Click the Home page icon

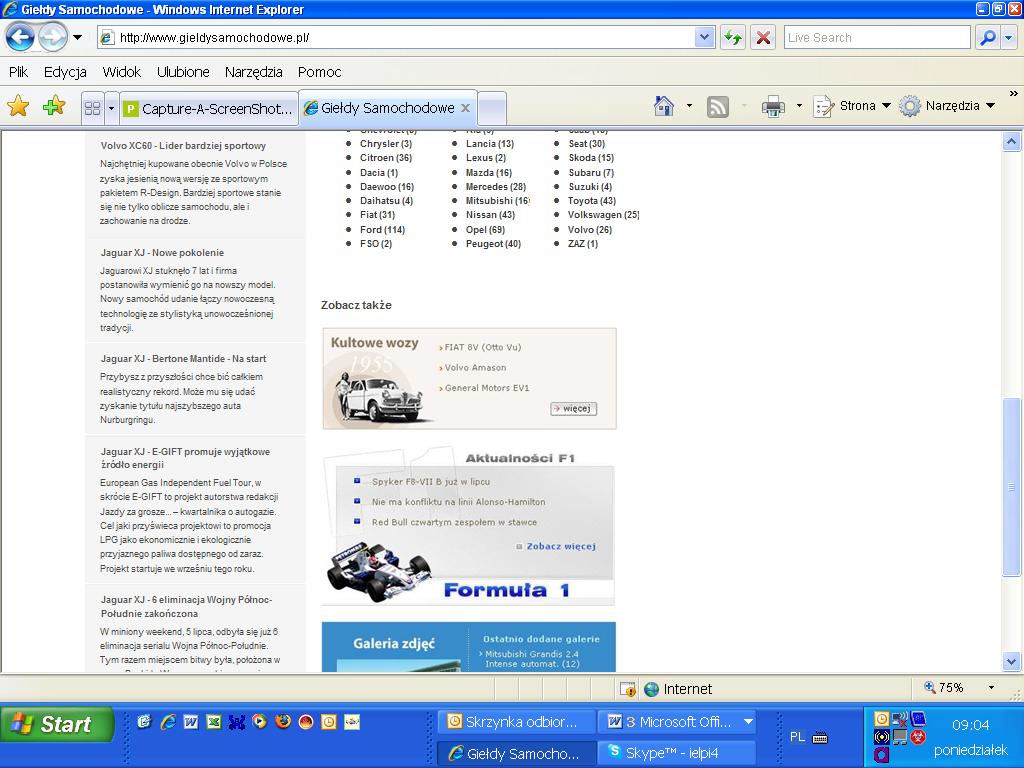coord(664,106)
